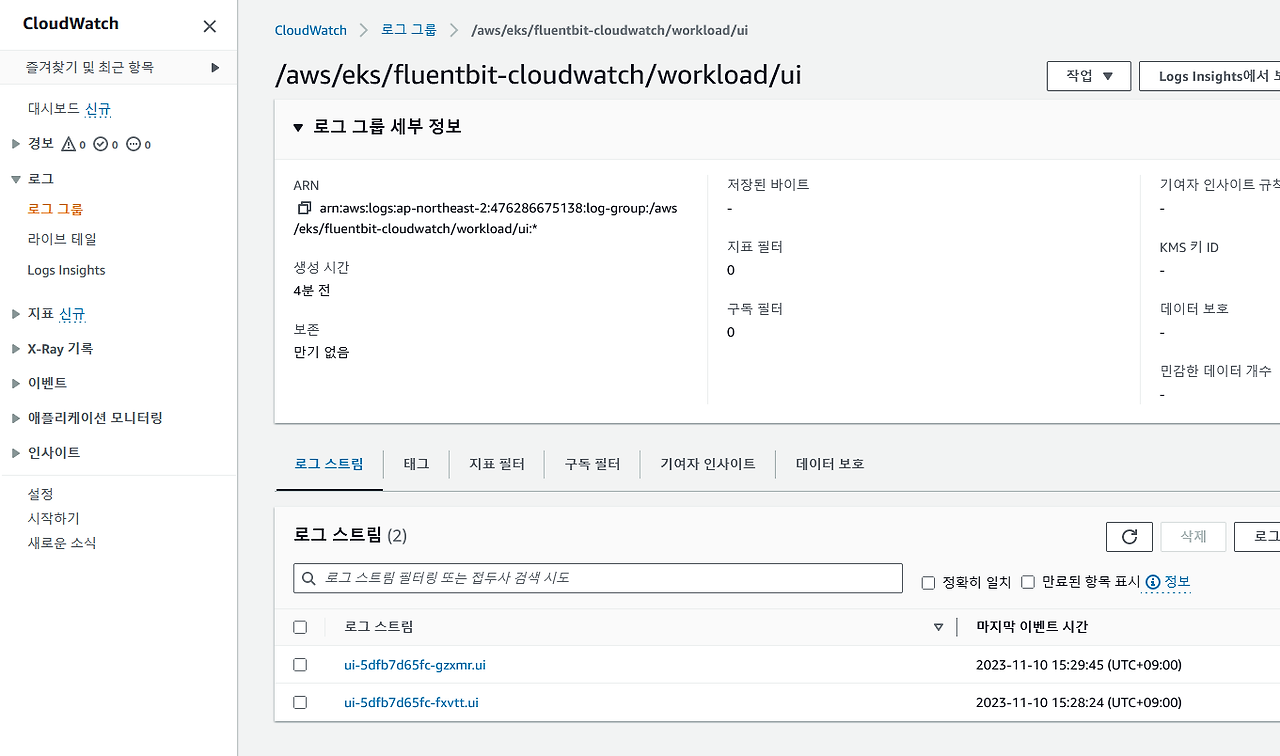Check the 정확히 일치 checkbox
The height and width of the screenshot is (756, 1280).
point(928,582)
